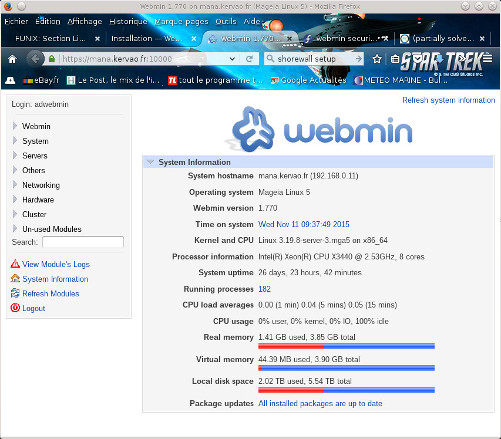The width and height of the screenshot is (501, 439).
Task: Click the 'System Information' sidebar link
Action: (x=55, y=279)
